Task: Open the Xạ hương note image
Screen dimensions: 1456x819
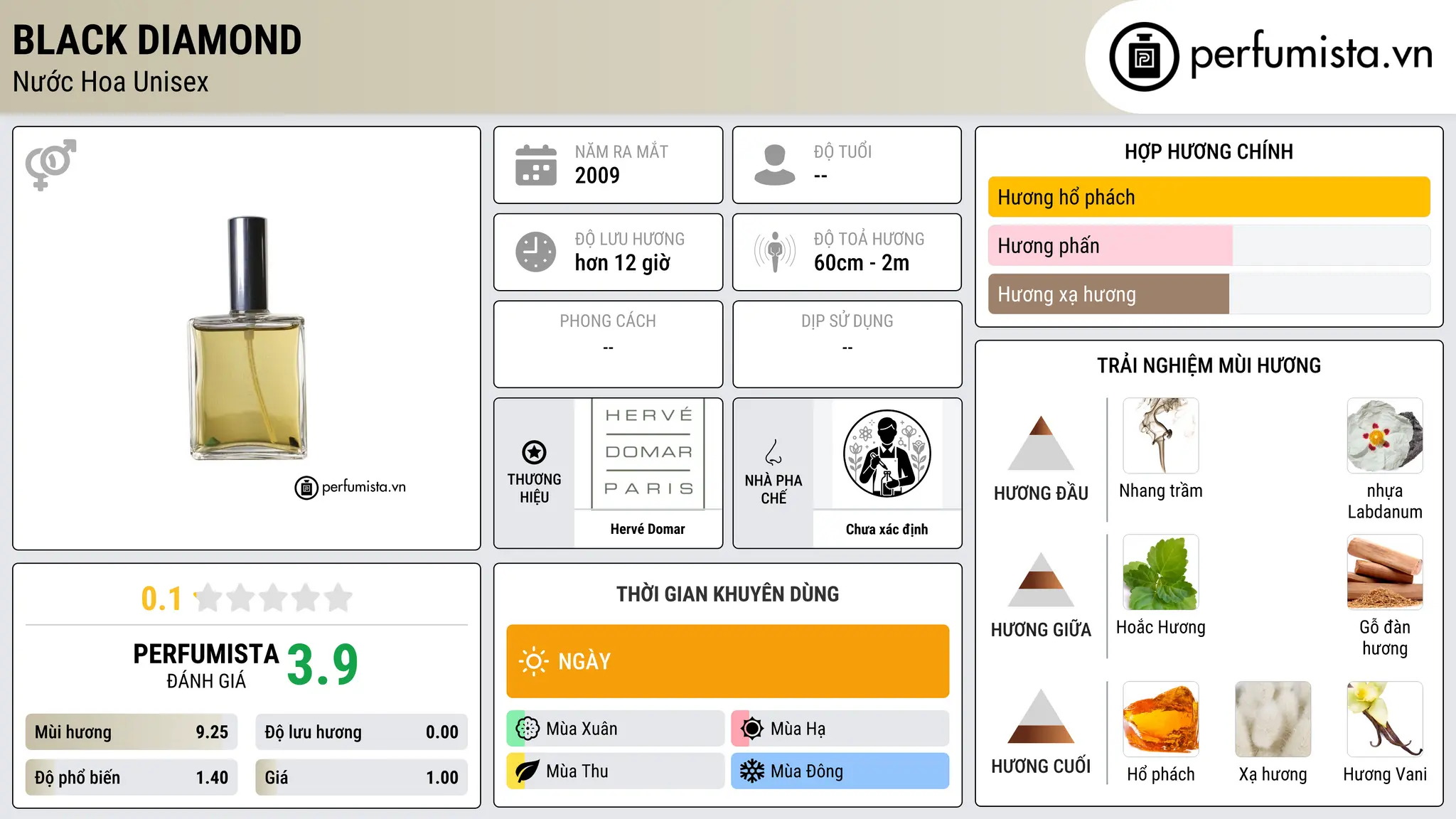Action: pos(1273,719)
